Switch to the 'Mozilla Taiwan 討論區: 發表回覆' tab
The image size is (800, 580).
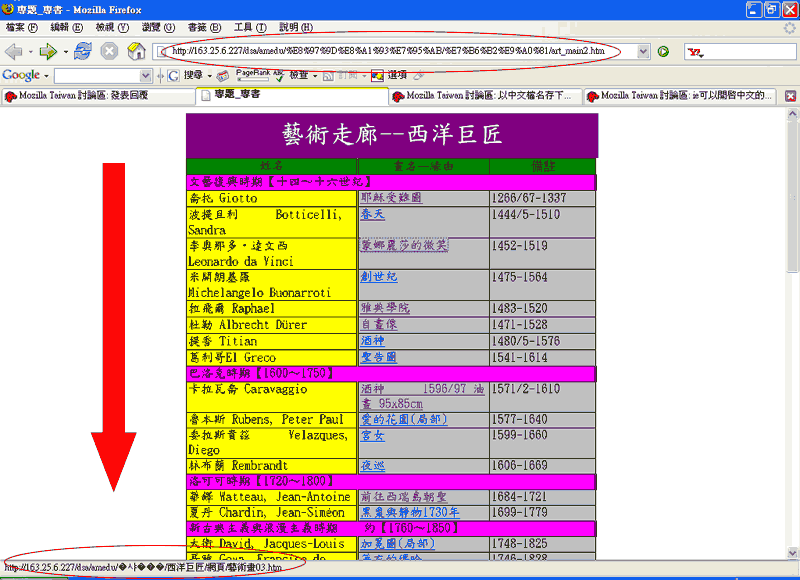[95, 96]
